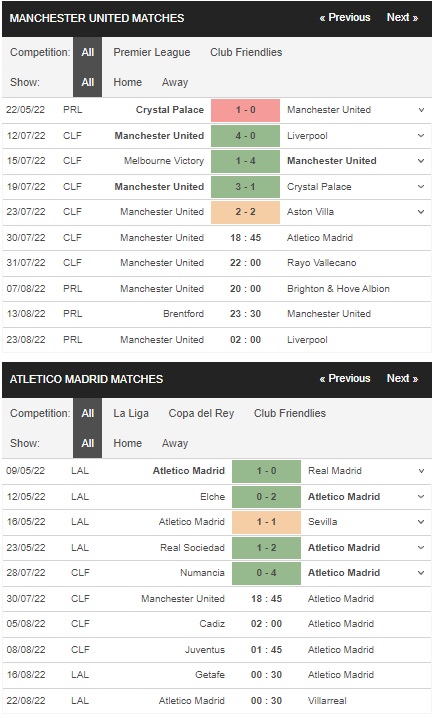
Task: Select Club Friendlies filter for Manchester United
Action: [x=246, y=52]
